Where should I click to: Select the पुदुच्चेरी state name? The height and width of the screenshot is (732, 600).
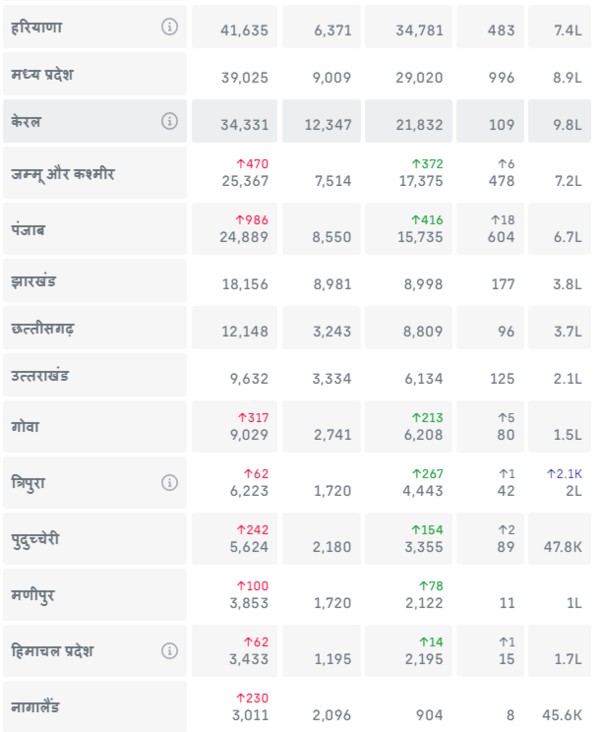(42, 538)
